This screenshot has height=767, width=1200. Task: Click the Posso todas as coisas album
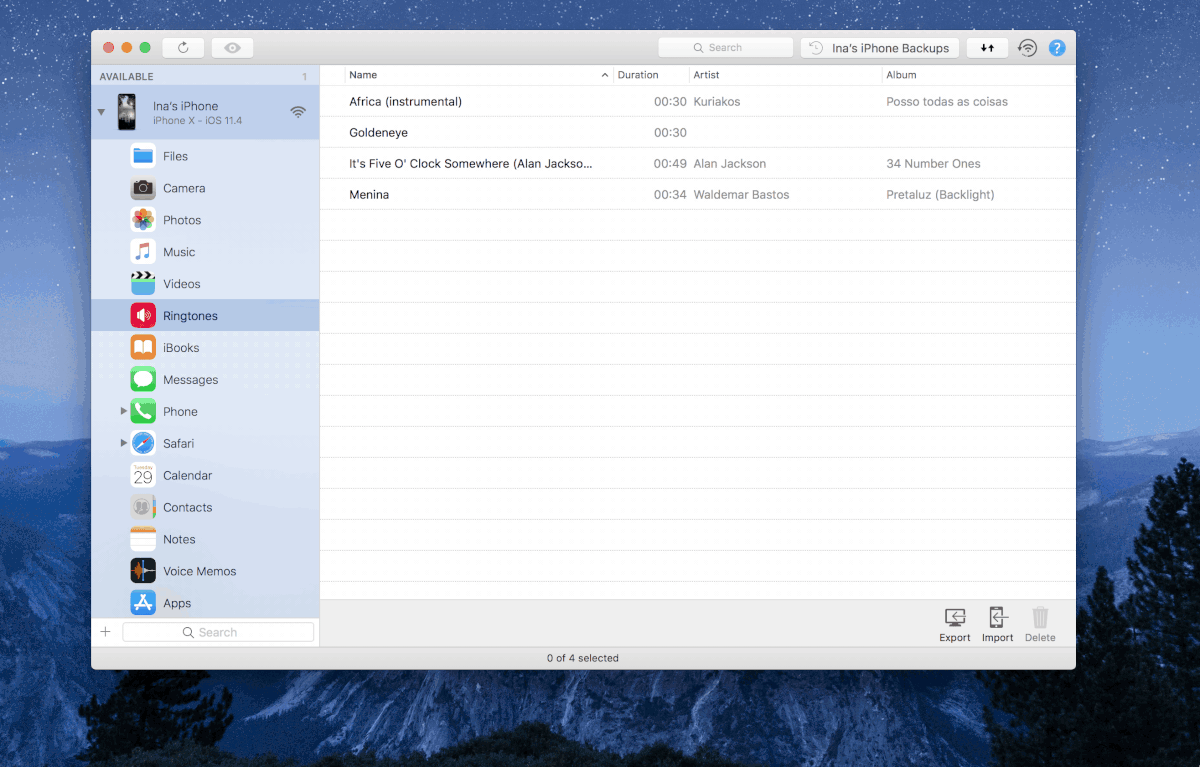point(947,102)
